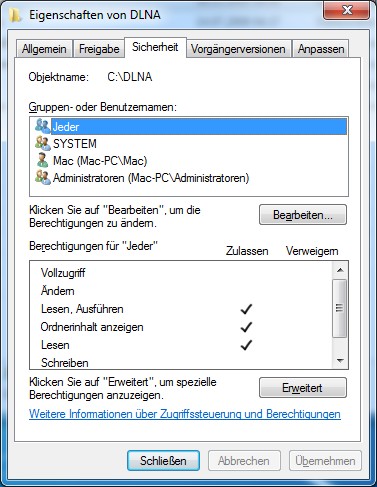Click the folder icon in title bar

point(15,15)
